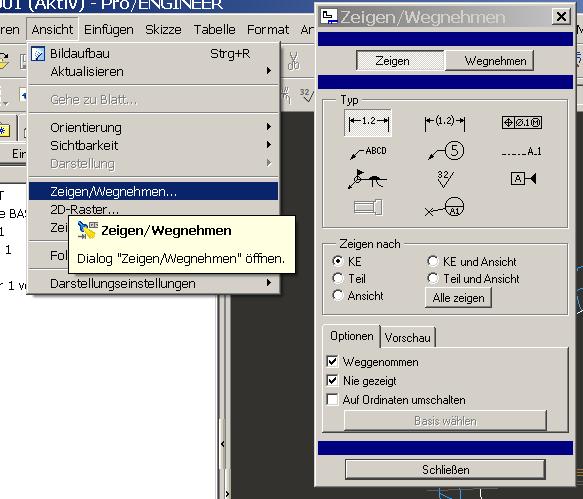Click the surface finish 32 toolbar icon
Viewport: 583px width, 499px height.
[307, 95]
